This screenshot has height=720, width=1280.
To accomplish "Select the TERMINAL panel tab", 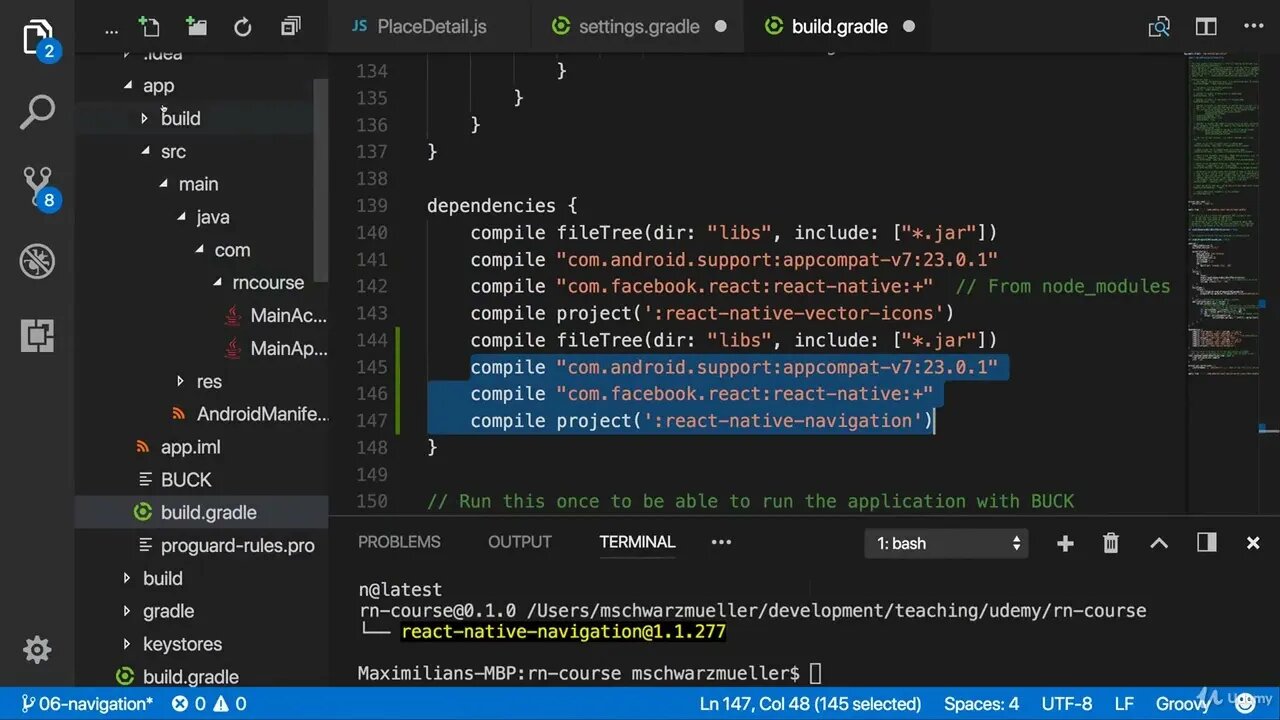I will click(x=637, y=542).
